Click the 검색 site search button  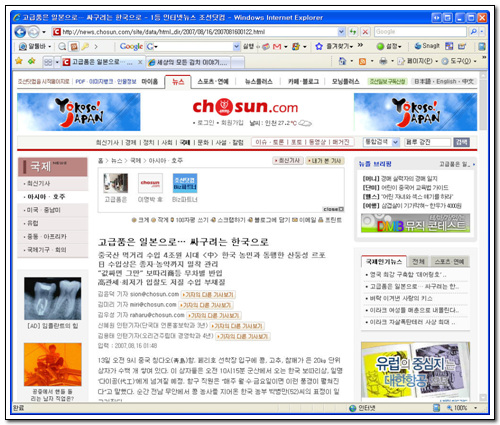click(461, 142)
